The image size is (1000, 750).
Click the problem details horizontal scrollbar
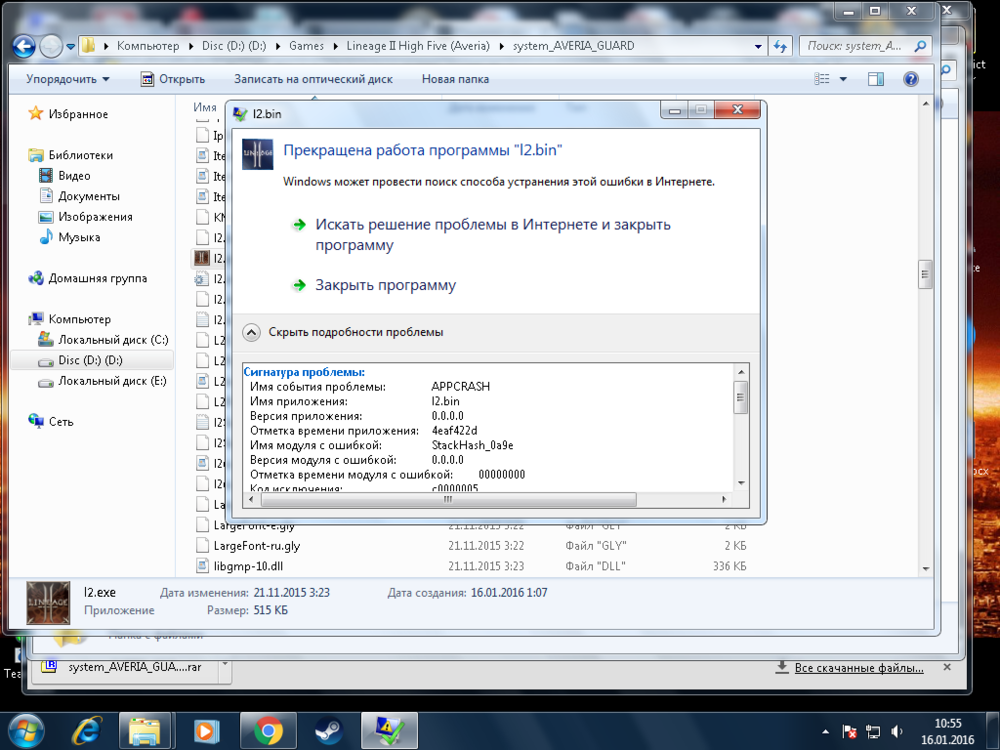pyautogui.click(x=440, y=500)
